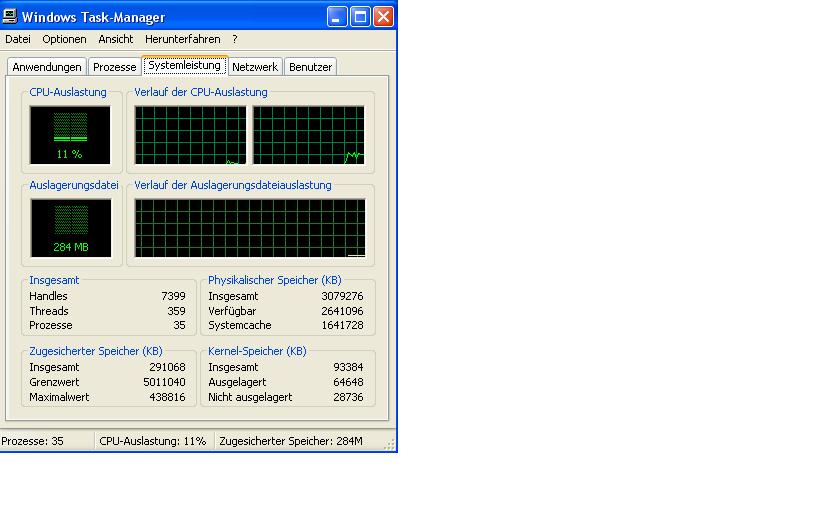Click status bar Zugesicherter Speicher: 284M
Image resolution: width=840 pixels, height=525 pixels.
point(291,441)
